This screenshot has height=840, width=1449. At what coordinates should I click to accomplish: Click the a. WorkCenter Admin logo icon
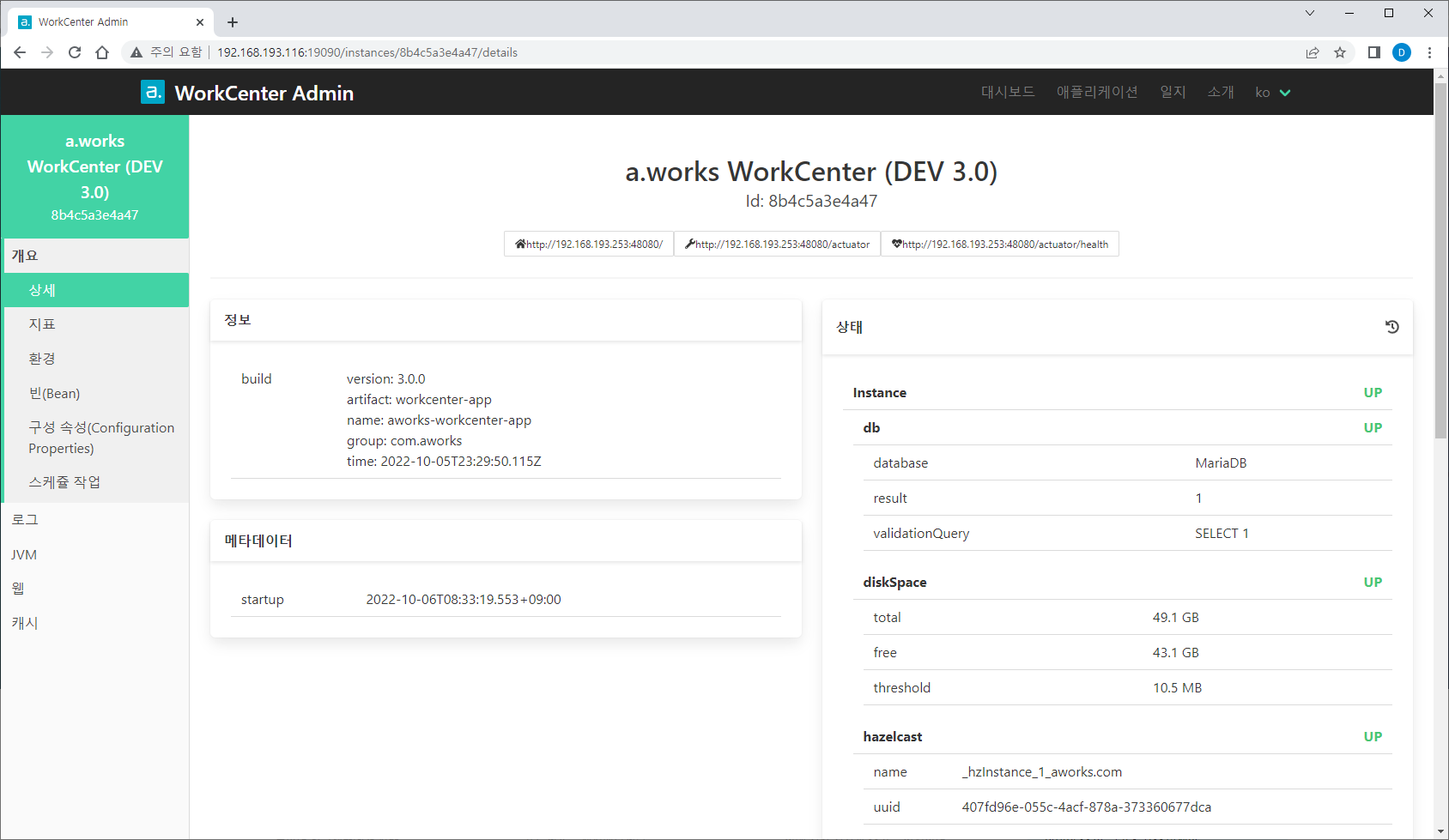153,92
